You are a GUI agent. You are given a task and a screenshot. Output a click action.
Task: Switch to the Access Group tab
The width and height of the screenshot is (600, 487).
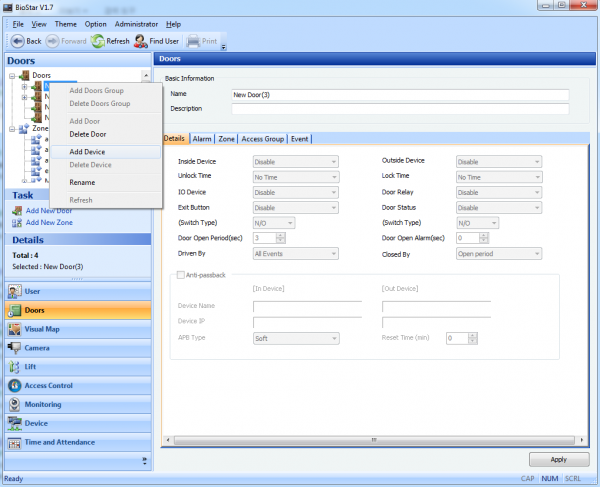pyautogui.click(x=263, y=139)
